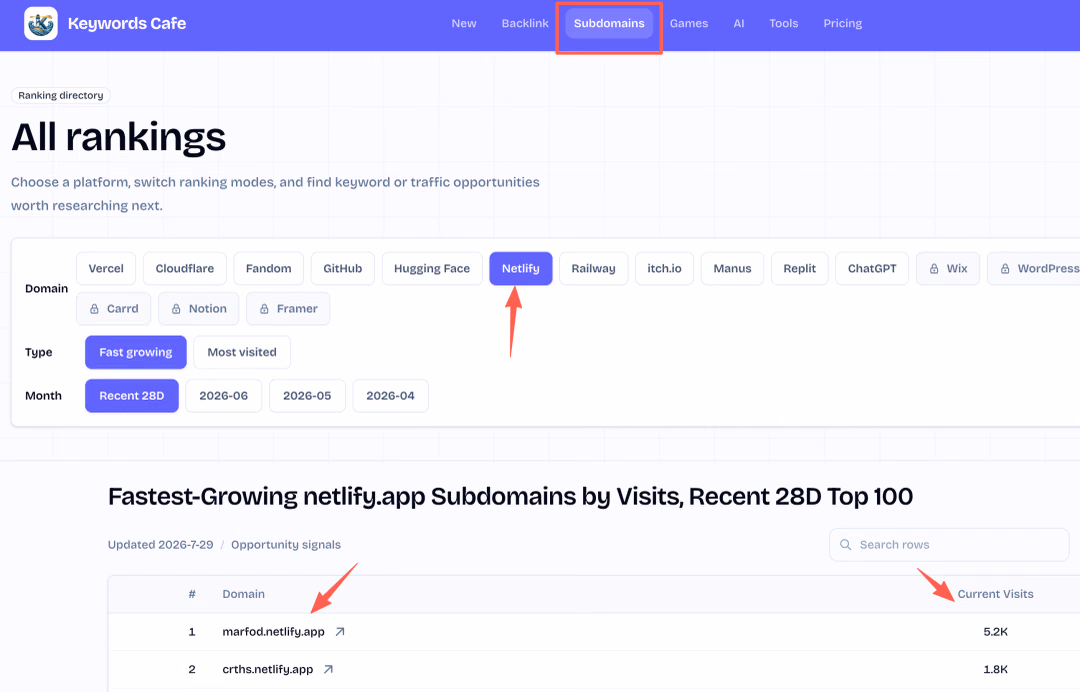
Task: Choose month 2026-04
Action: (x=391, y=396)
